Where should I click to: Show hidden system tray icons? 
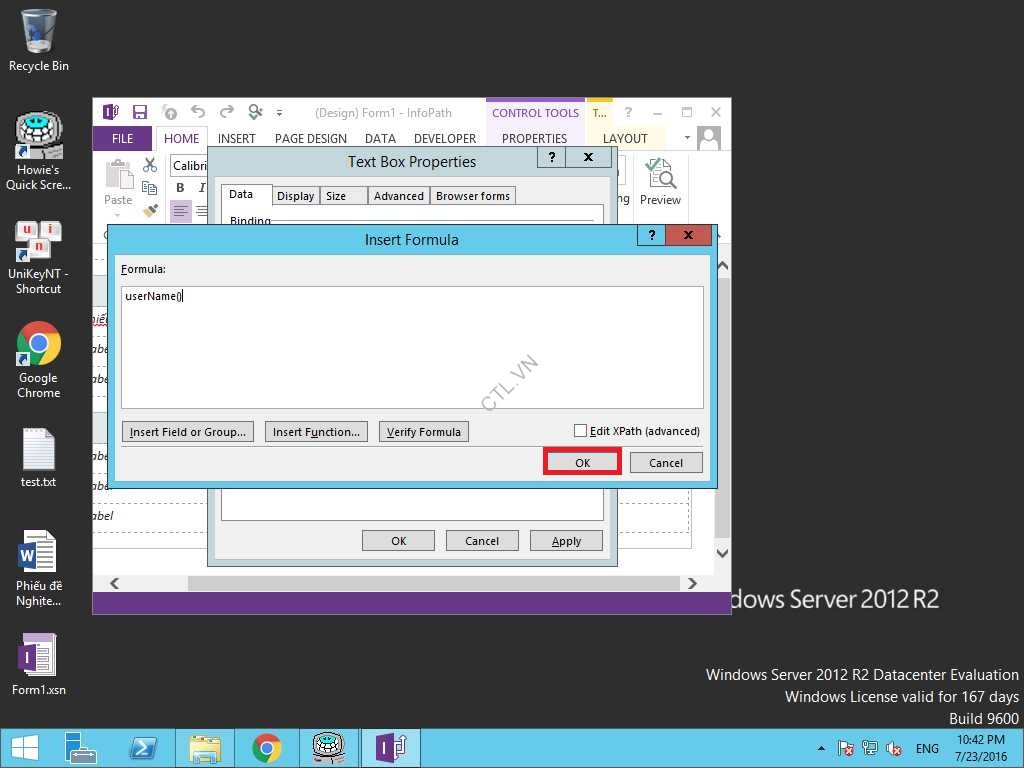coord(822,748)
